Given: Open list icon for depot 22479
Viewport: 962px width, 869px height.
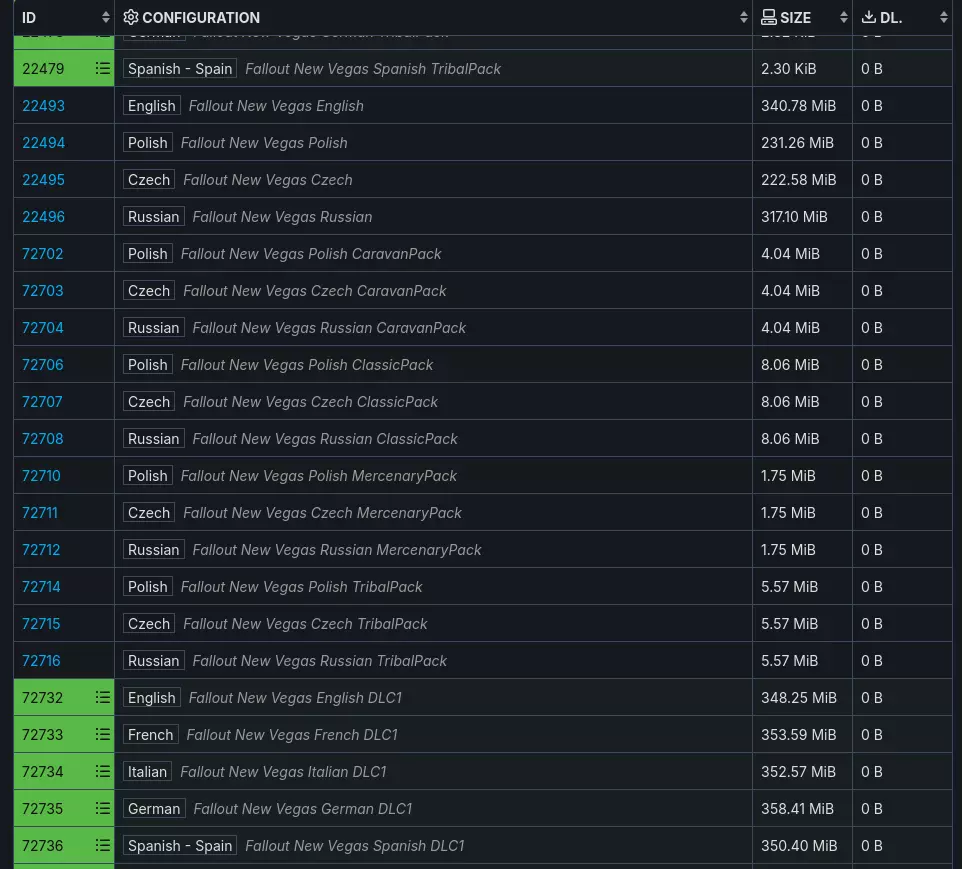Looking at the screenshot, I should click(x=102, y=68).
